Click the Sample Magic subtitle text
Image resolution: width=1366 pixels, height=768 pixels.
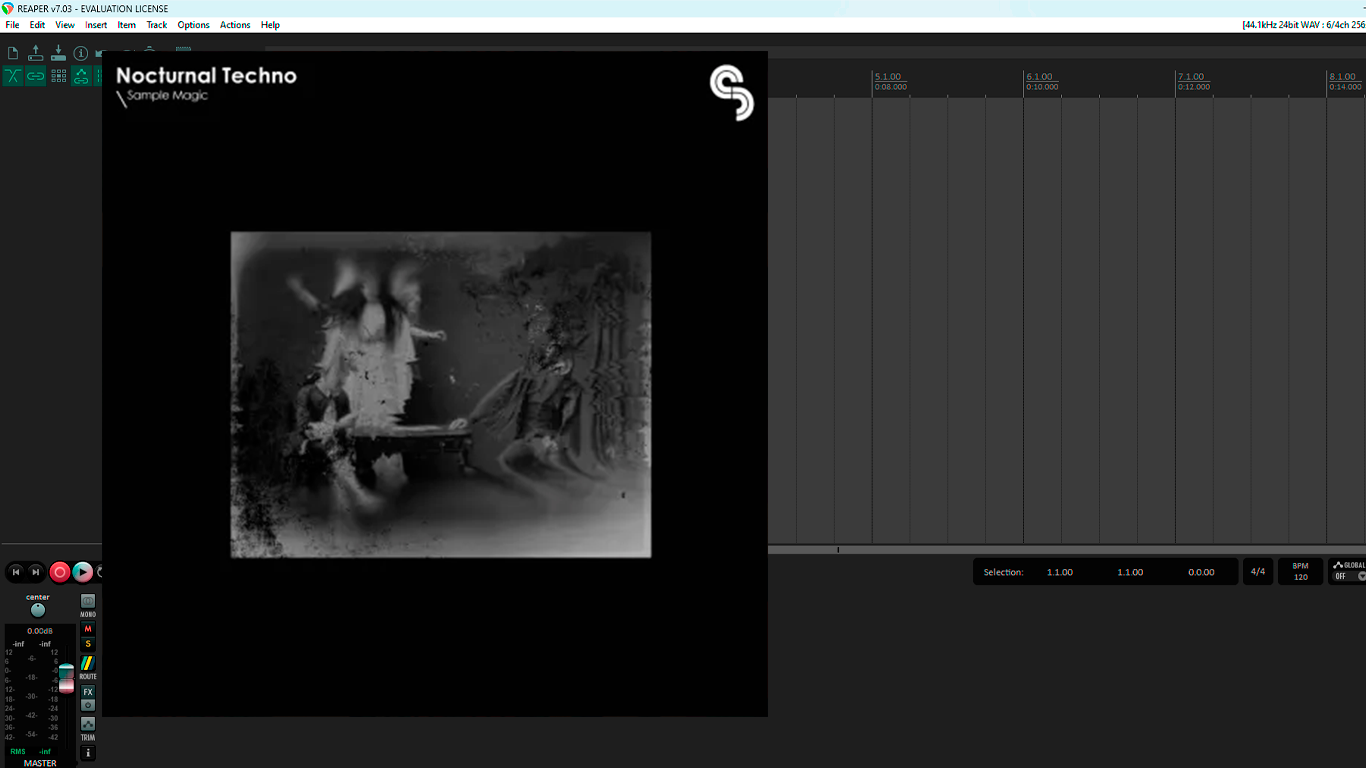(x=167, y=96)
